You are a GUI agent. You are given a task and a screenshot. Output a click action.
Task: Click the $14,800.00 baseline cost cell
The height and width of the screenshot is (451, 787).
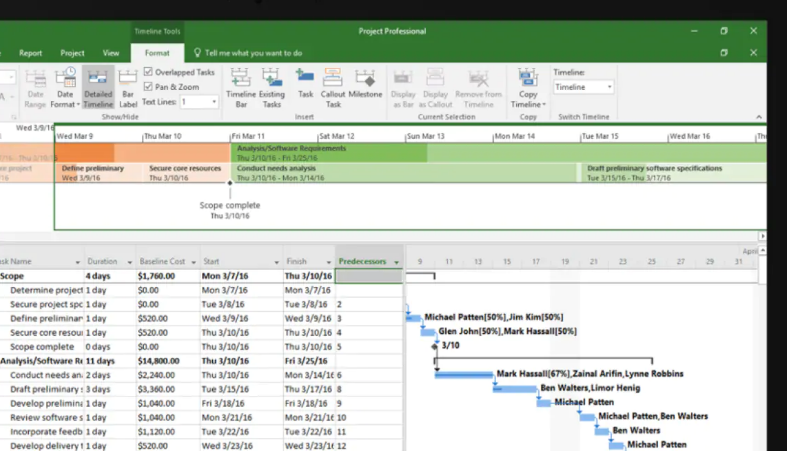168,361
